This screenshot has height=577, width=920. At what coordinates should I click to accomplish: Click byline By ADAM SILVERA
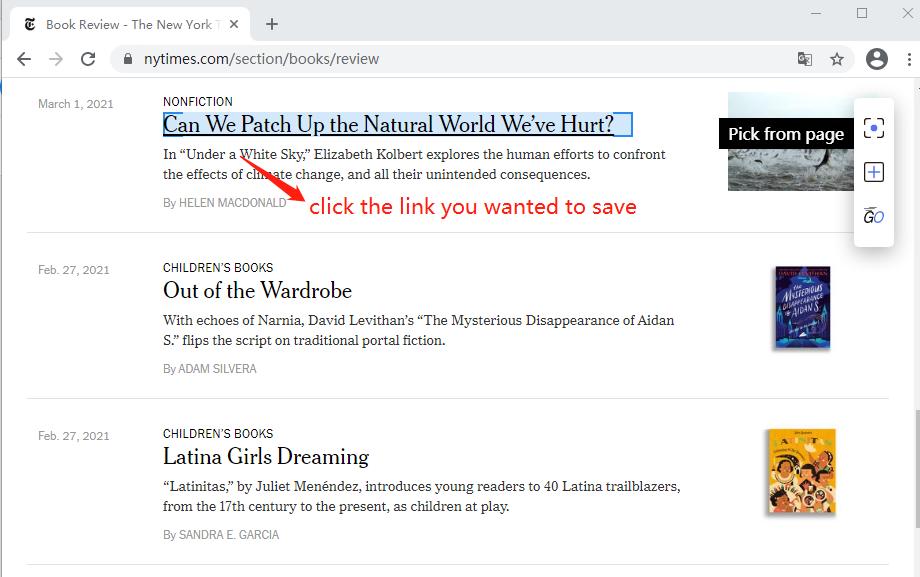(x=209, y=369)
